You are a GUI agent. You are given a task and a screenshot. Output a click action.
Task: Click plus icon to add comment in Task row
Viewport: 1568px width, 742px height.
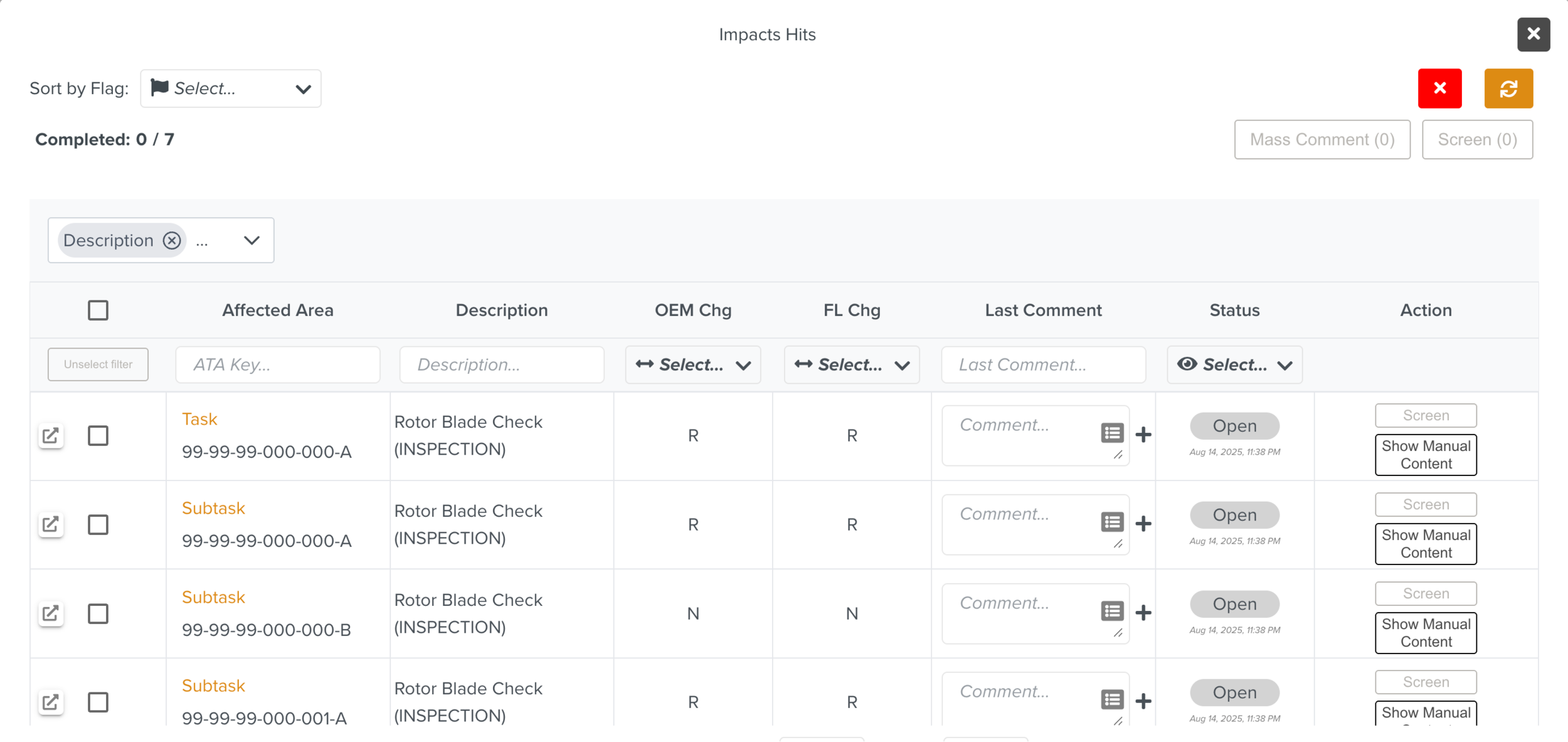pos(1143,434)
